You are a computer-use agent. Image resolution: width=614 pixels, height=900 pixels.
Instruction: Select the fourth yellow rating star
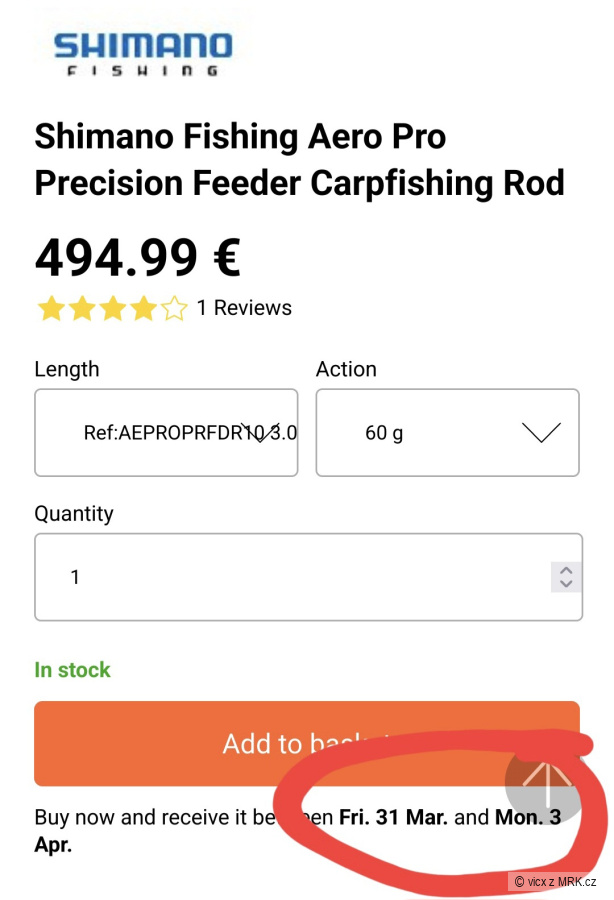point(143,308)
